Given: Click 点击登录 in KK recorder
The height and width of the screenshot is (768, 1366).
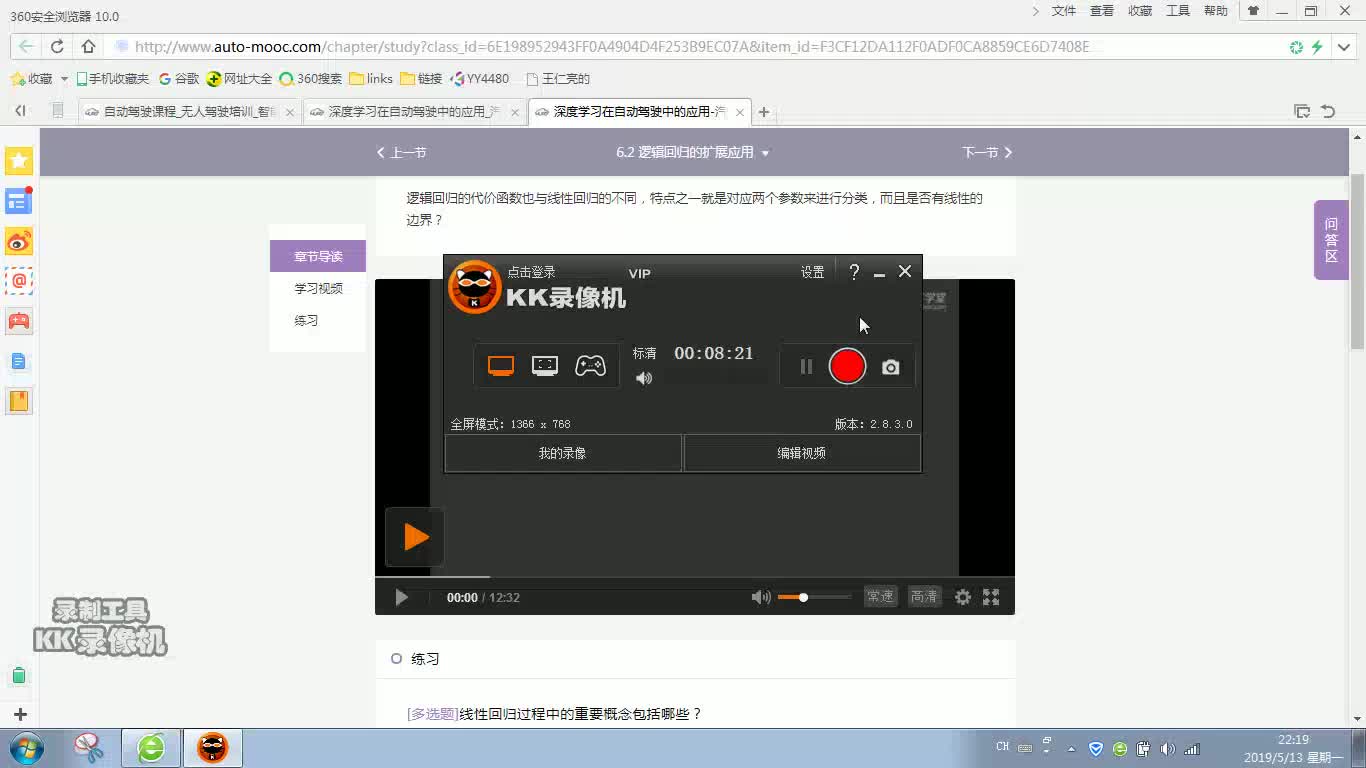Looking at the screenshot, I should (531, 272).
